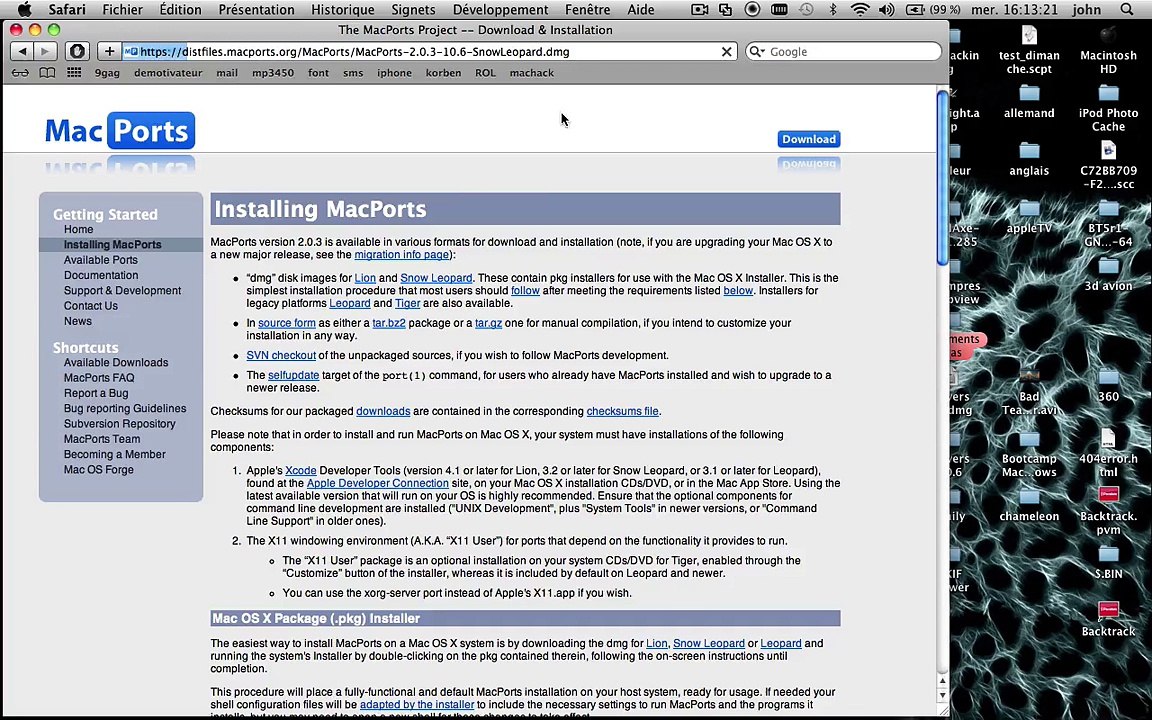Show all bookmarks book icon

(x=47, y=73)
